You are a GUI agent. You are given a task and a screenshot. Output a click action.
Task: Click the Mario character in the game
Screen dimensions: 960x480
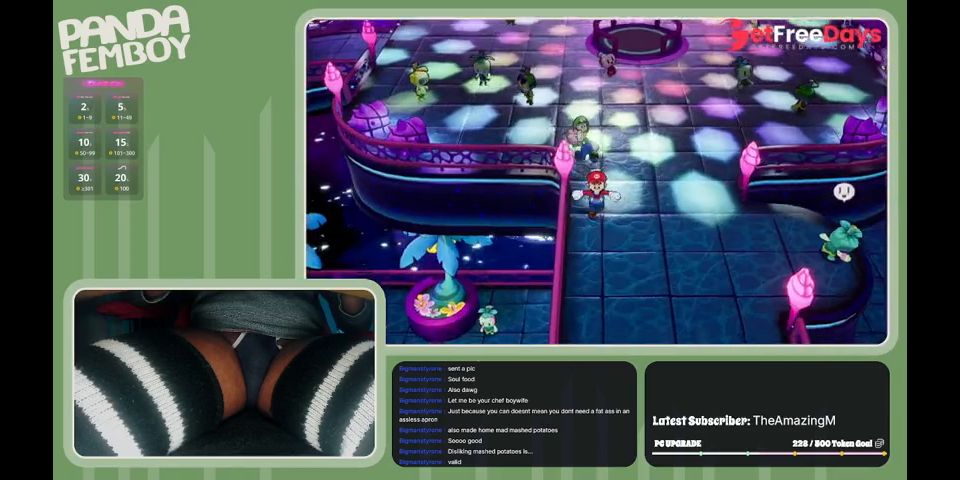[x=596, y=194]
